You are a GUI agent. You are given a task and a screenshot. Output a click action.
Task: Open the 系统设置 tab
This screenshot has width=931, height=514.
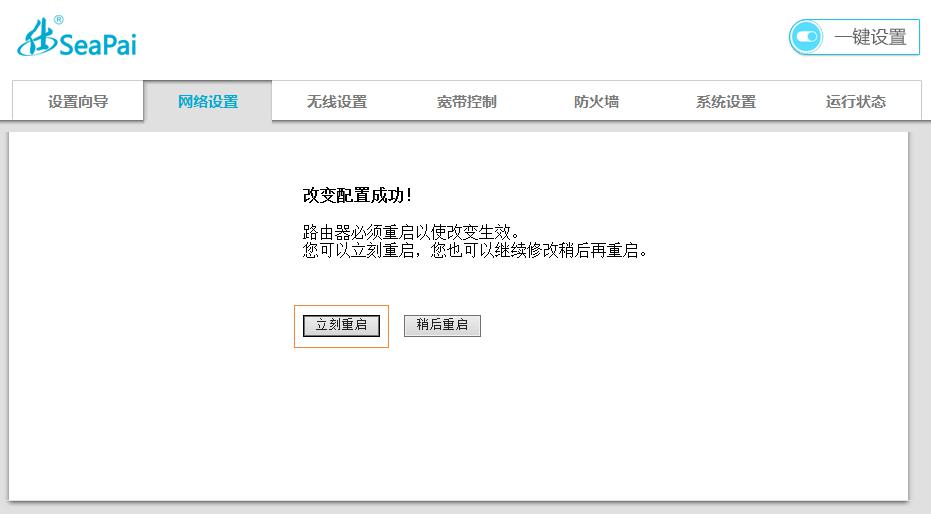(x=726, y=101)
